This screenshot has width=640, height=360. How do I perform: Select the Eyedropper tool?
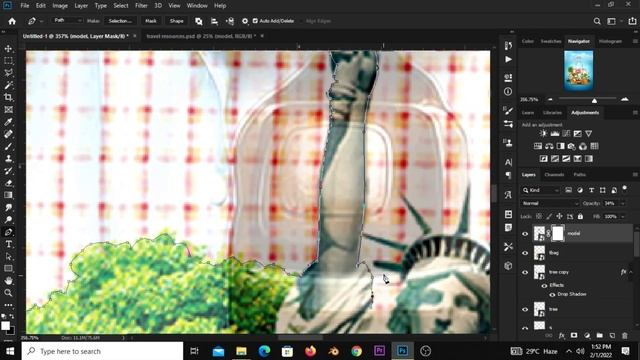tap(8, 122)
